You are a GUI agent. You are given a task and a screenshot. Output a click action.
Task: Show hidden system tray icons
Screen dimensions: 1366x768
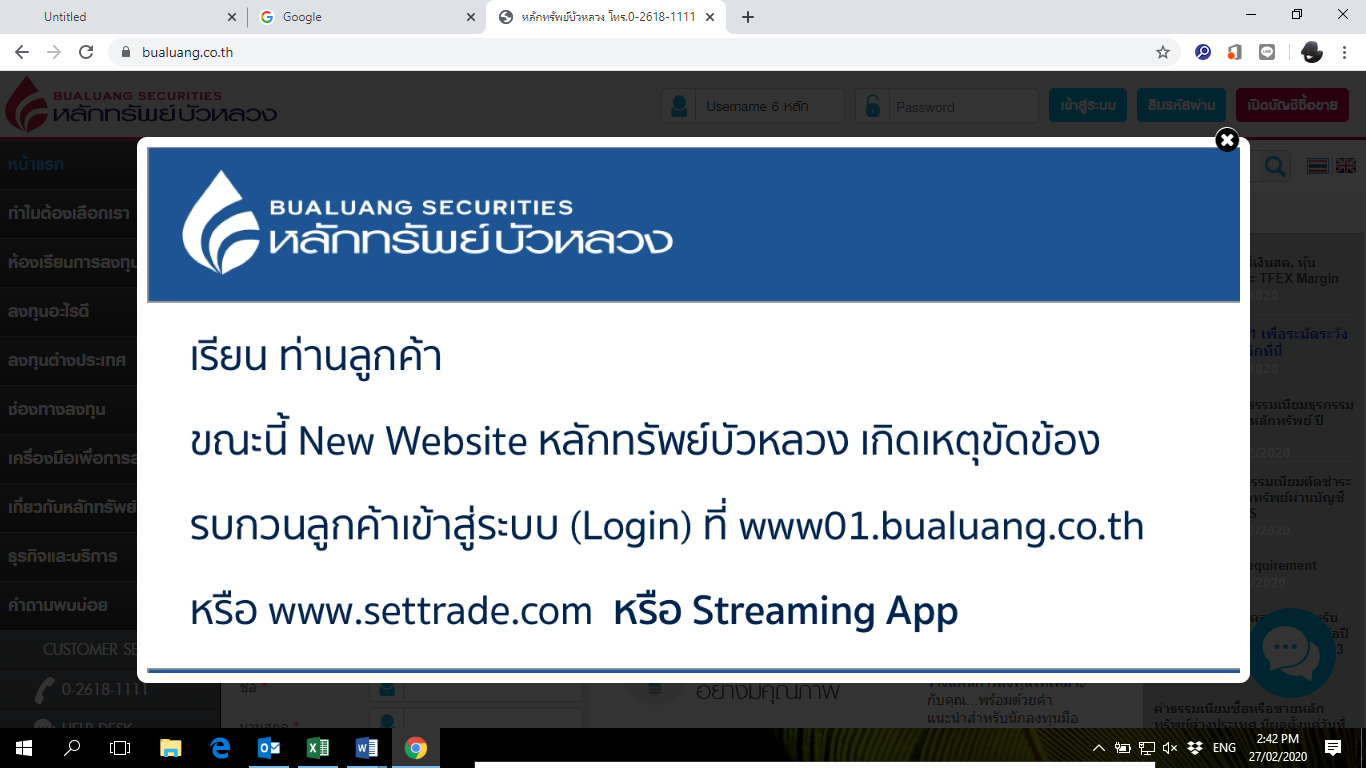pyautogui.click(x=1099, y=747)
